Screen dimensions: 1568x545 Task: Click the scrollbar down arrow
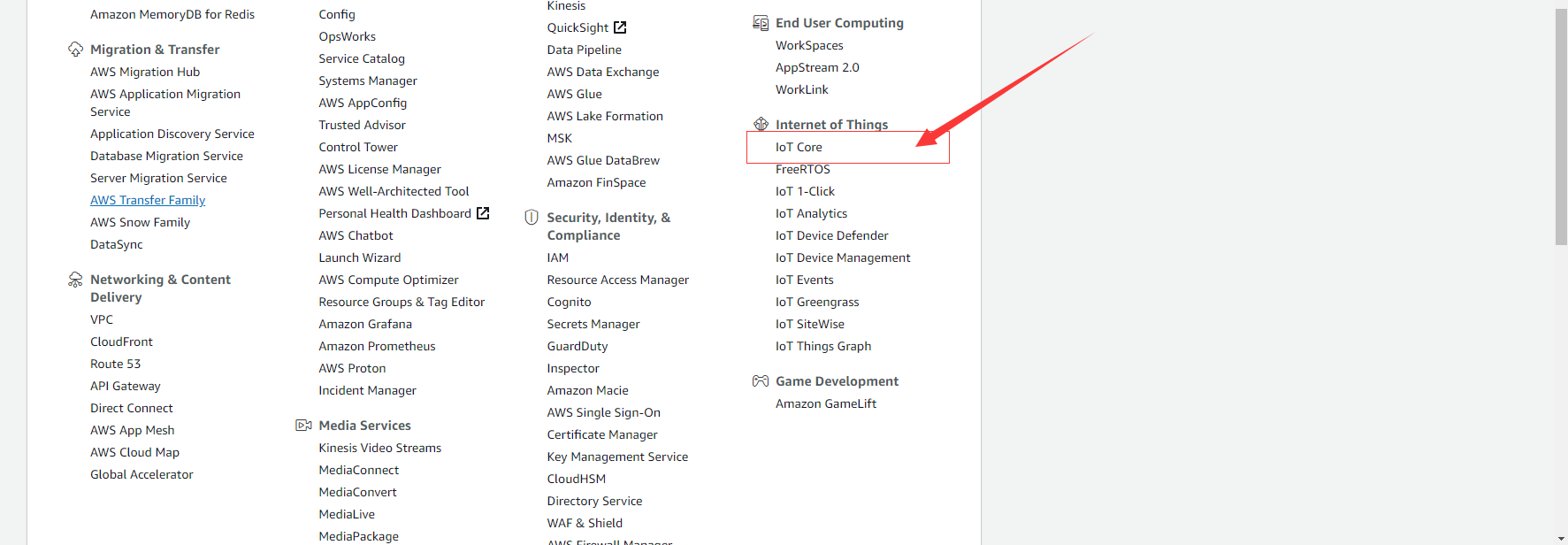tap(1561, 538)
